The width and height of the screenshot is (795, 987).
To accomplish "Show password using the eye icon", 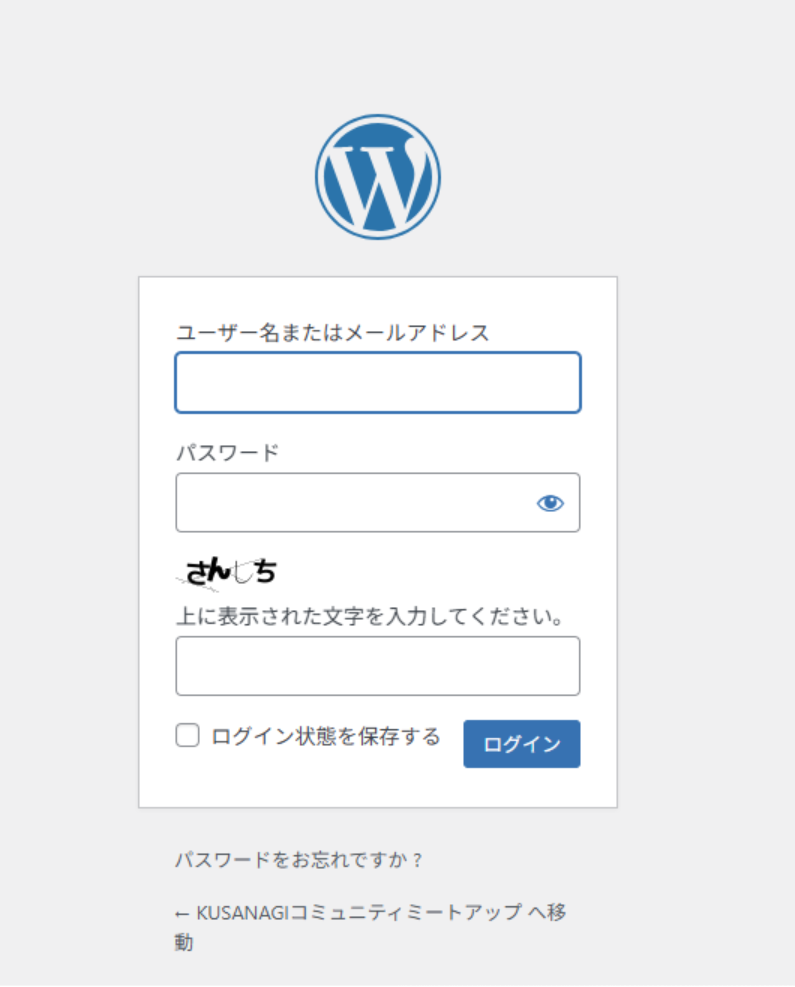I will click(x=550, y=503).
